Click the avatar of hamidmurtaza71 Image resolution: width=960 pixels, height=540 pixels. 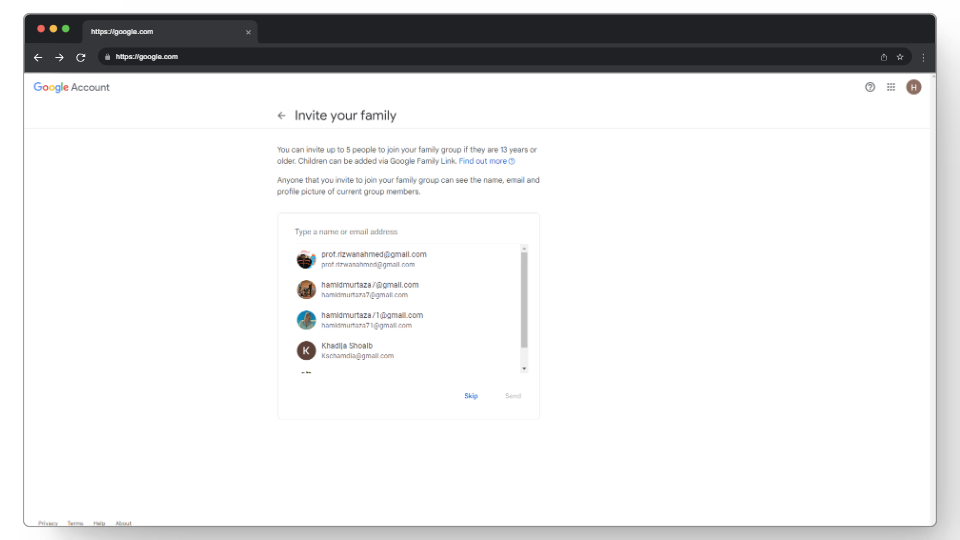pos(306,320)
